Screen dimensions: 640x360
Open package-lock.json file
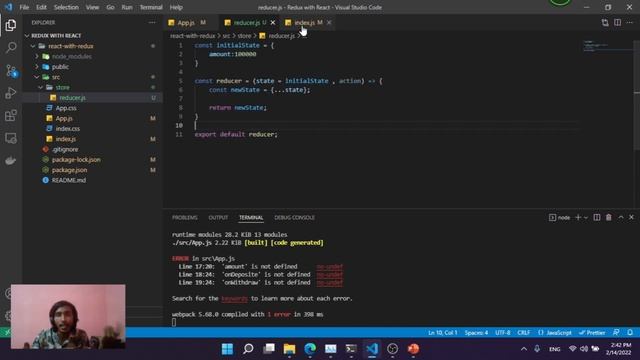[x=93, y=160]
